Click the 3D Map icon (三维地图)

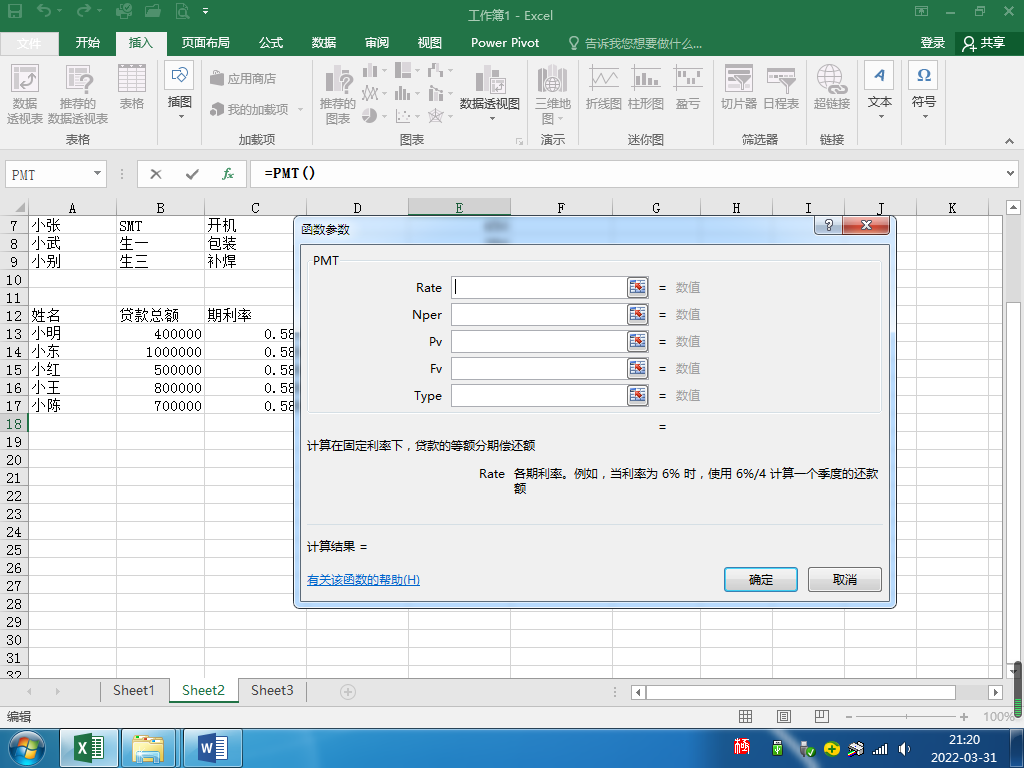552,94
